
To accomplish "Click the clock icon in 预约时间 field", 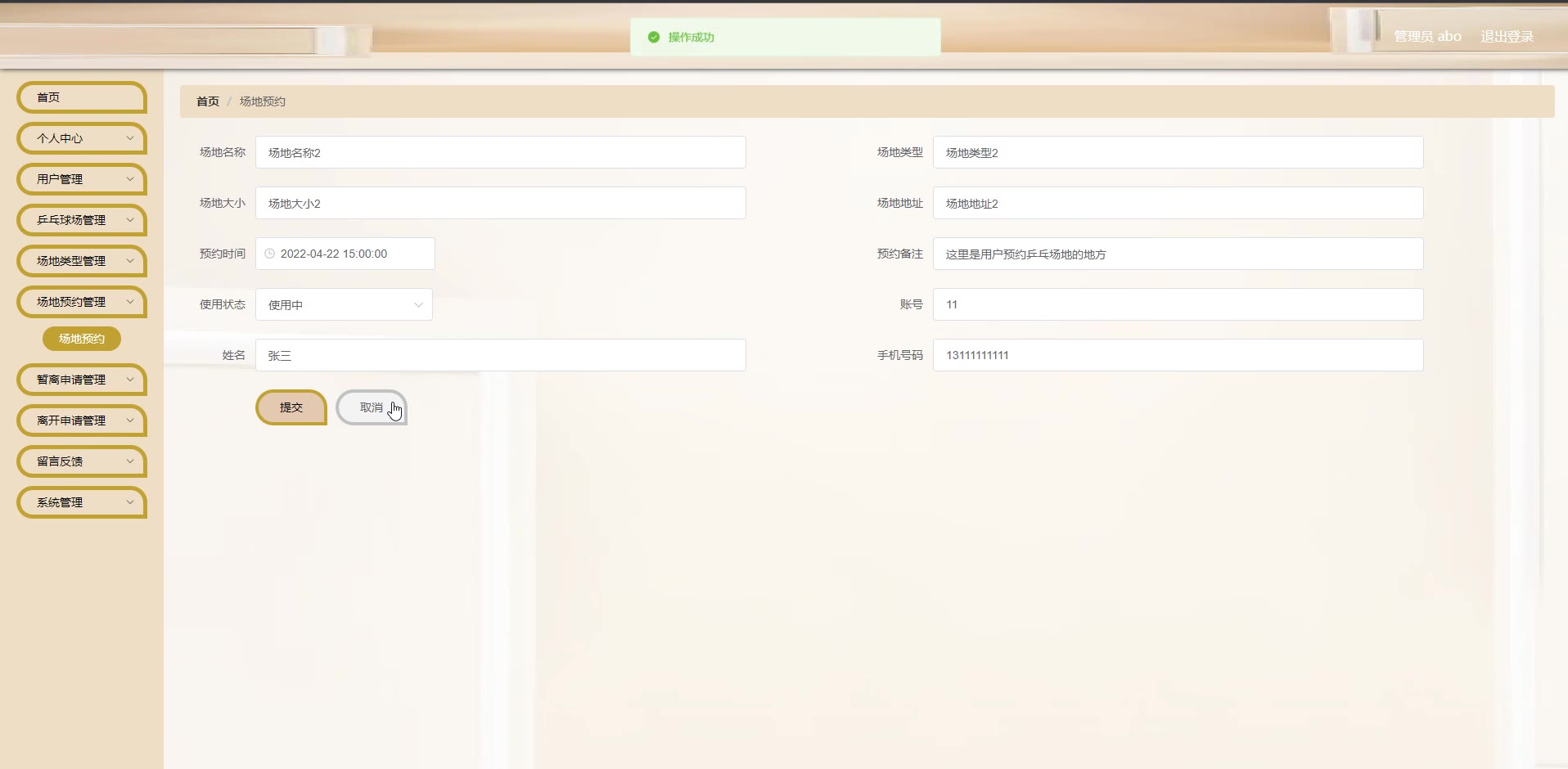I will point(270,254).
